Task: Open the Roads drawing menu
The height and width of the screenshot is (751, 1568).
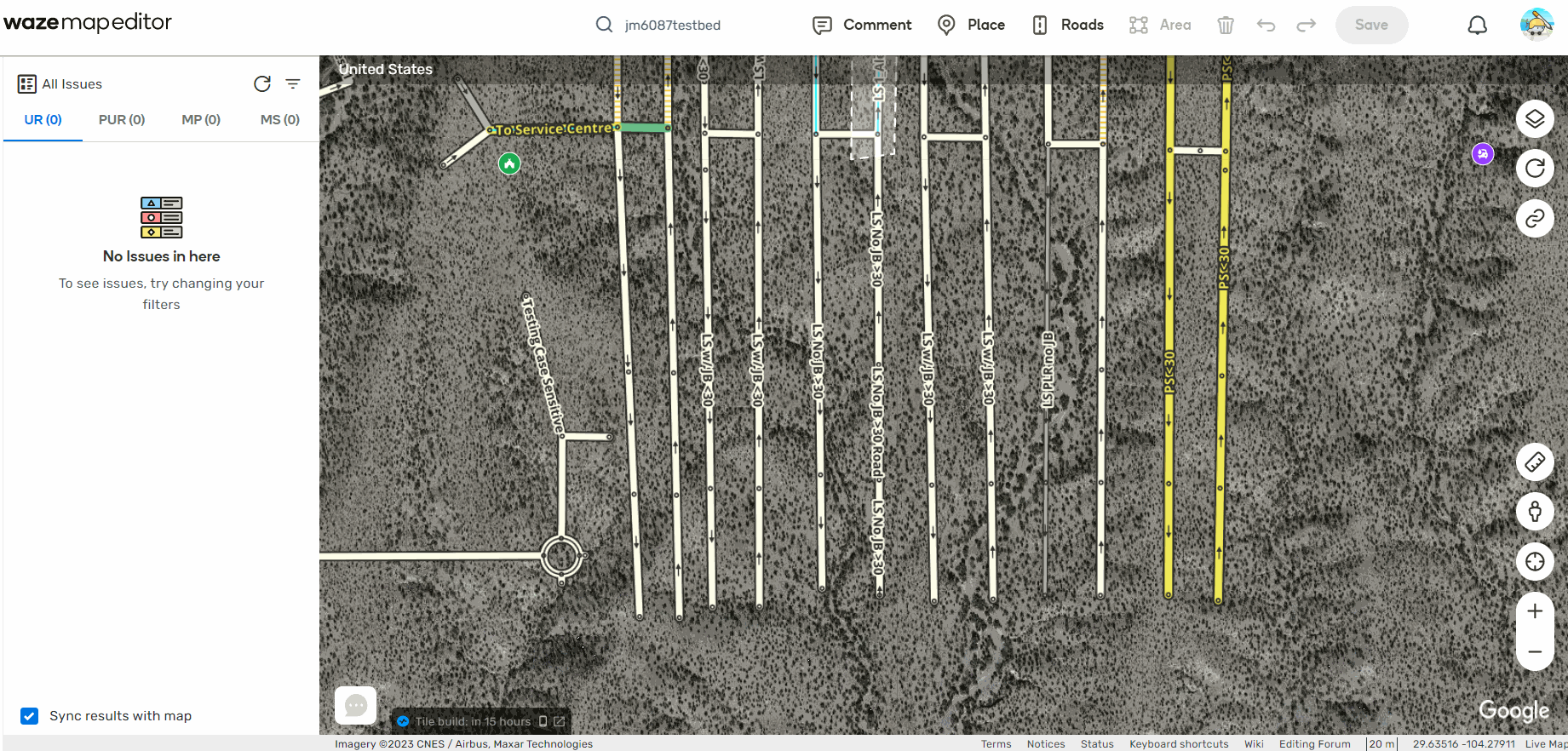Action: (1068, 26)
